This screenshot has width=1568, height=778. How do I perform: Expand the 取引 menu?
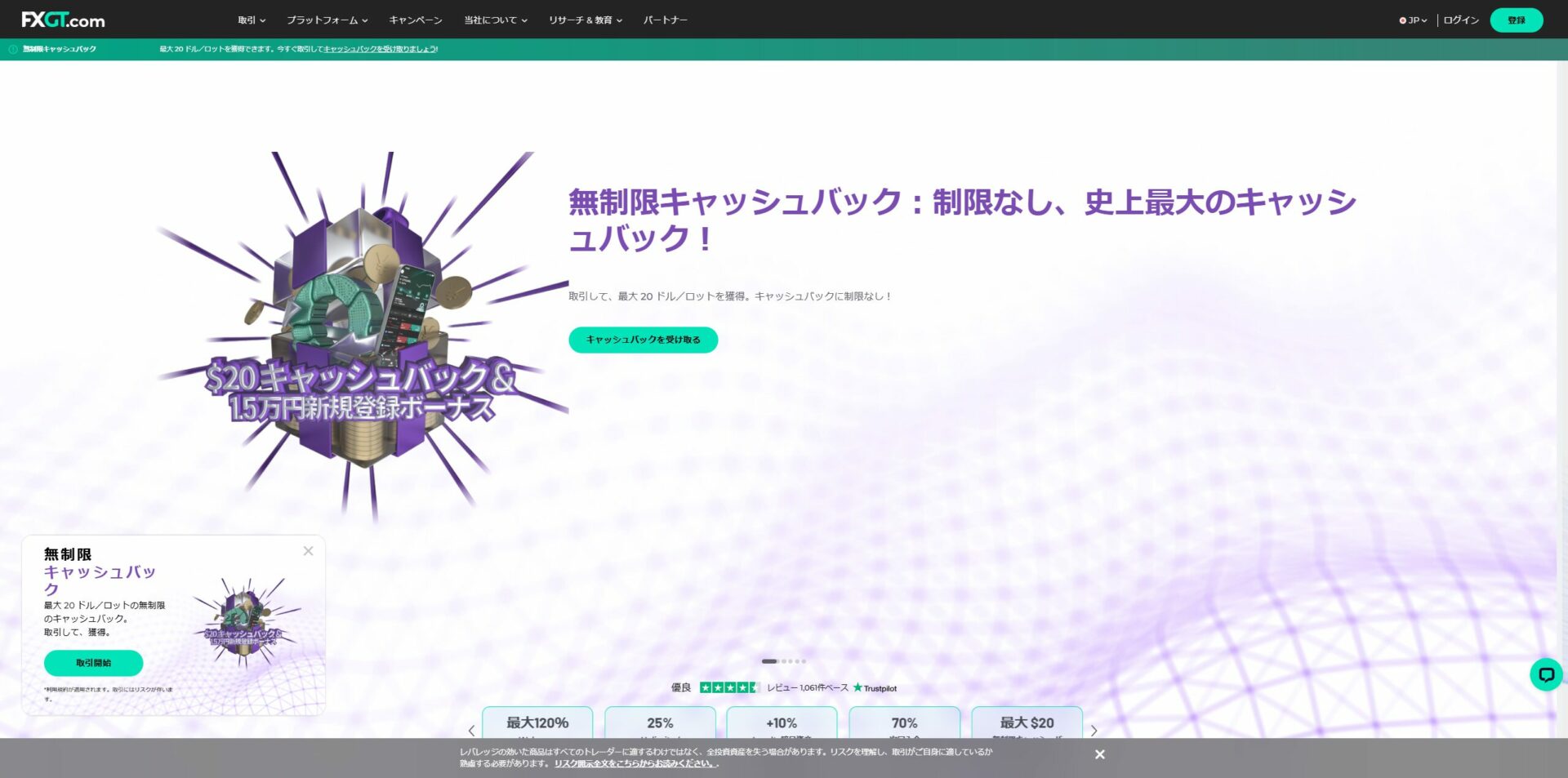(x=252, y=20)
